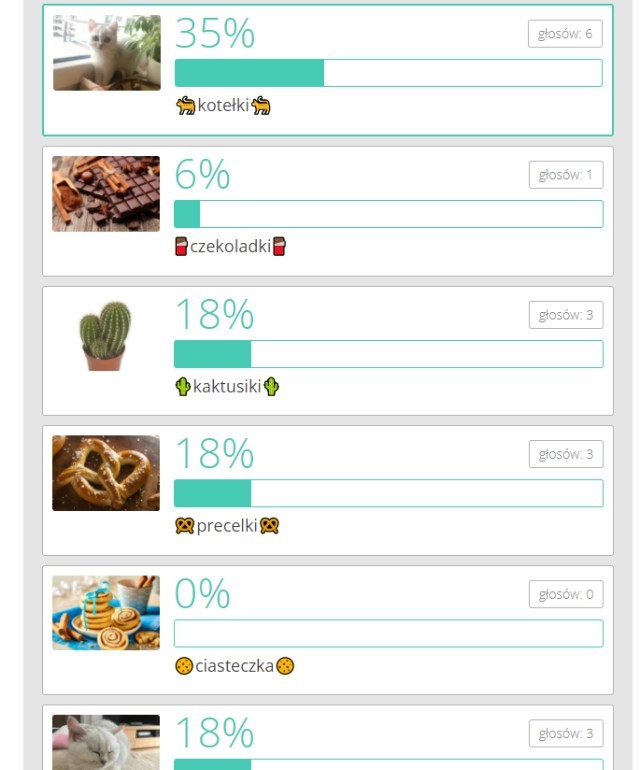This screenshot has width=640, height=770.
Task: Click the 35% kotełki progress bar
Action: [x=388, y=73]
